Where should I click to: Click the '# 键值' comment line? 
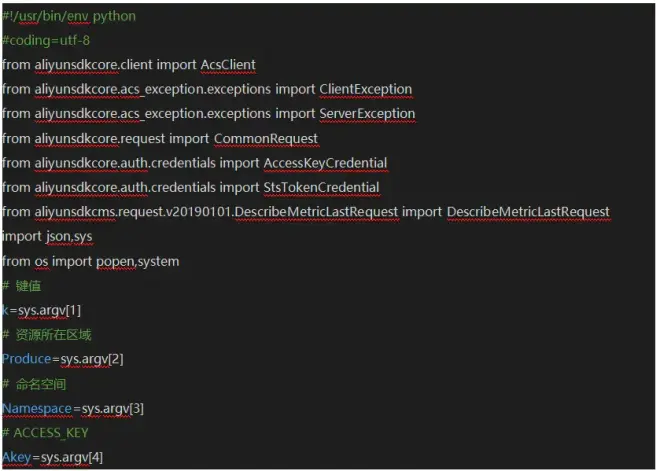coord(25,286)
